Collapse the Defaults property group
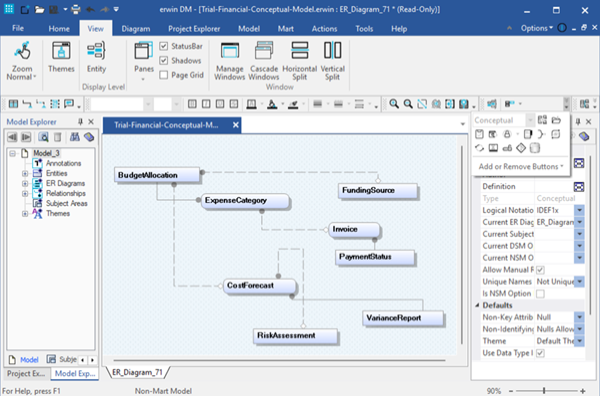The width and height of the screenshot is (600, 396). 477,305
